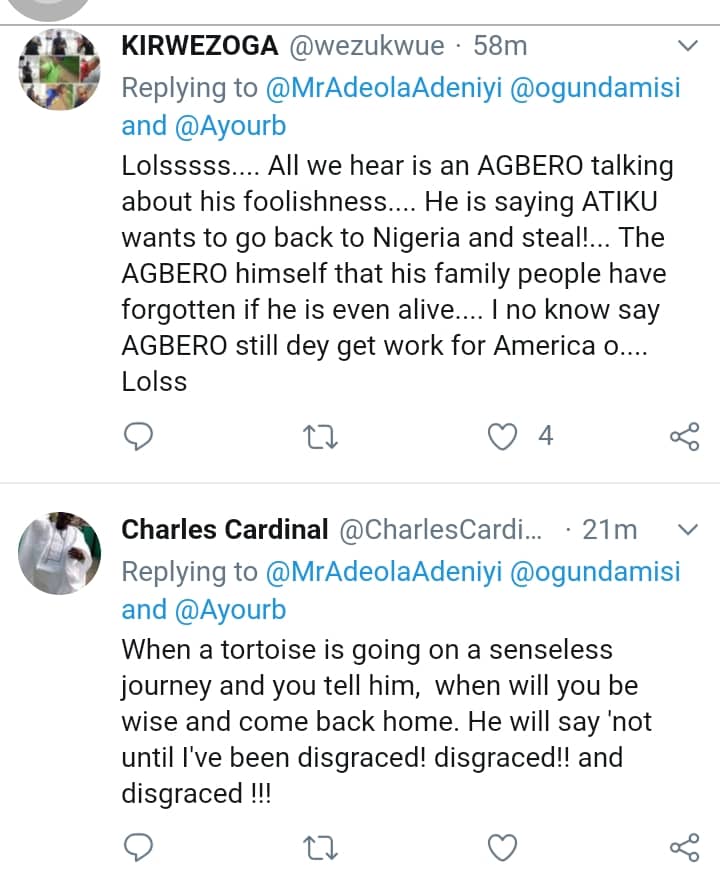720x869 pixels.
Task: Reply to KIRWEZOGA's tweet
Action: [x=138, y=436]
